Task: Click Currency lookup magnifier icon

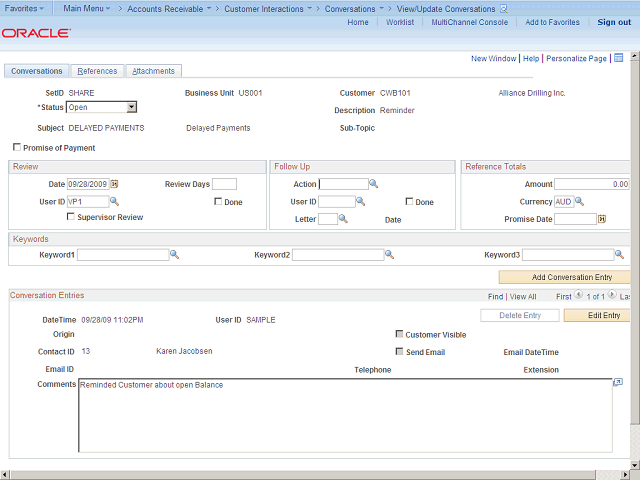Action: [579, 201]
